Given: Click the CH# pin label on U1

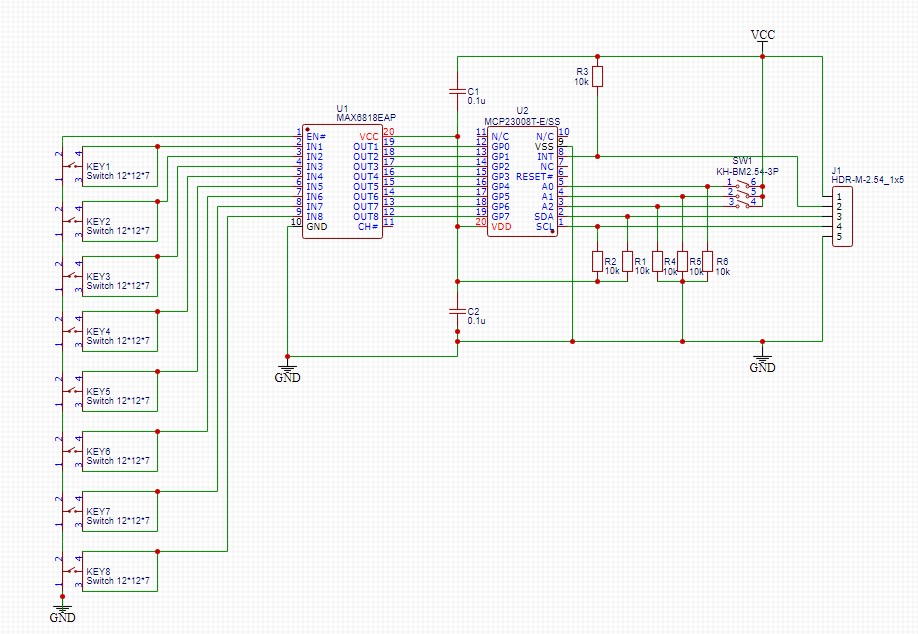Looking at the screenshot, I should (x=368, y=227).
